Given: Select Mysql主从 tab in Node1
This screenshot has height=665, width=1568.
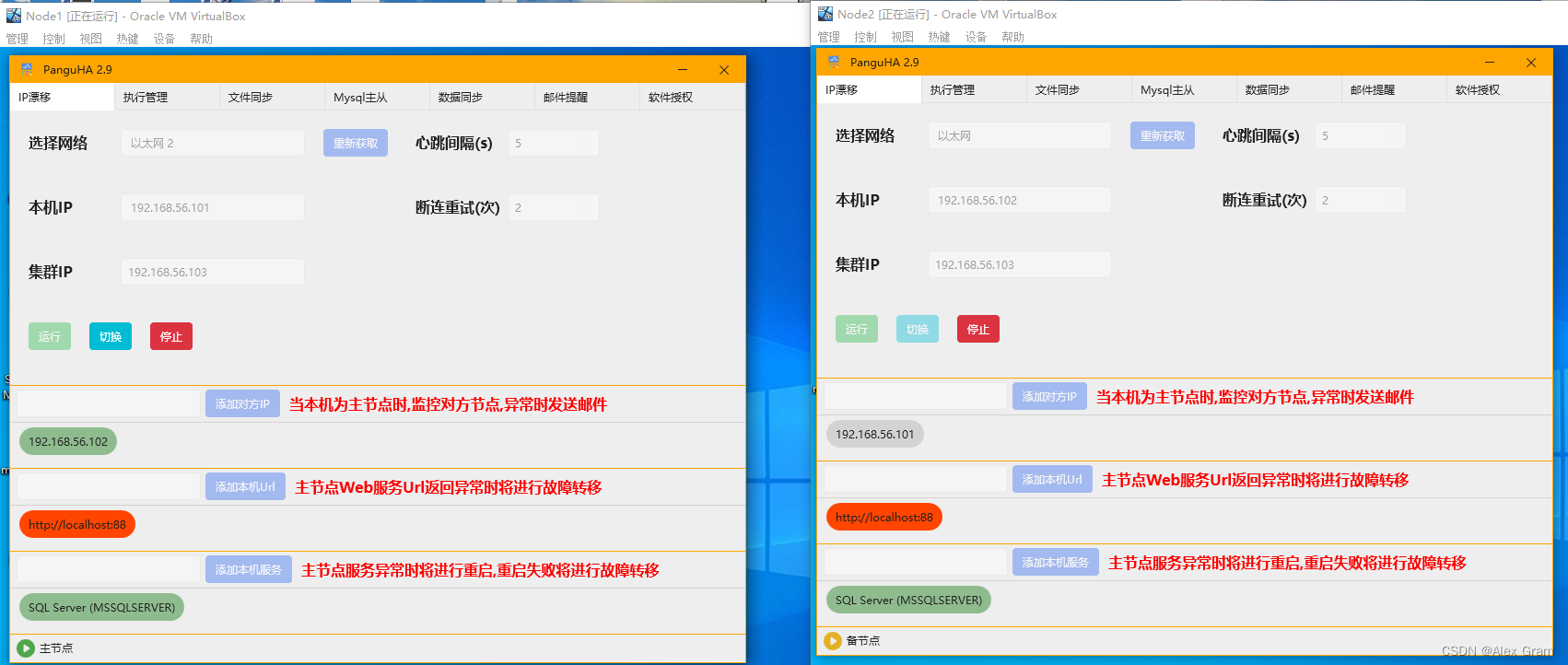Looking at the screenshot, I should [x=377, y=97].
